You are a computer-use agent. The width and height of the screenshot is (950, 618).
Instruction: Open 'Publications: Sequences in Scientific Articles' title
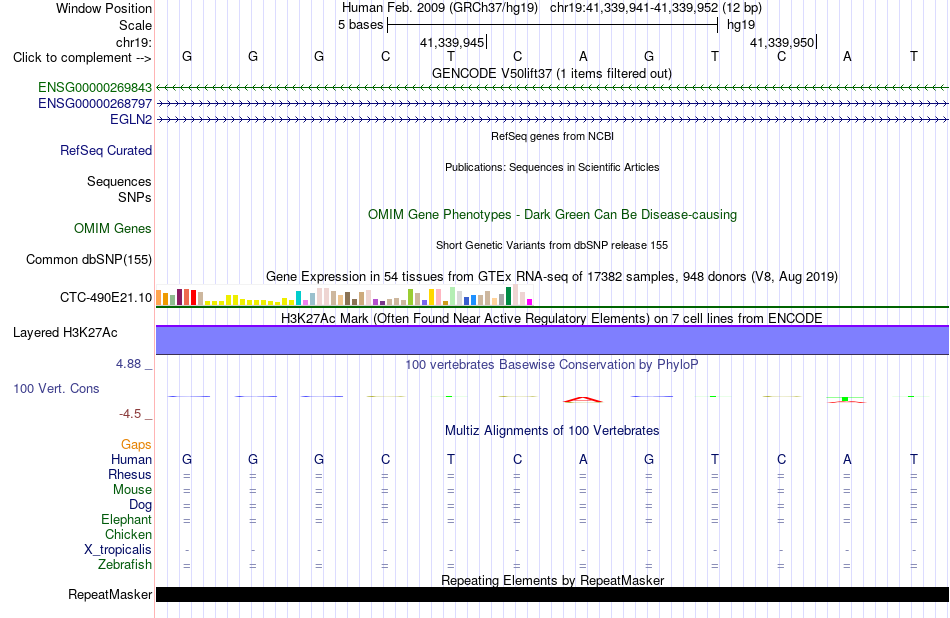(552, 167)
